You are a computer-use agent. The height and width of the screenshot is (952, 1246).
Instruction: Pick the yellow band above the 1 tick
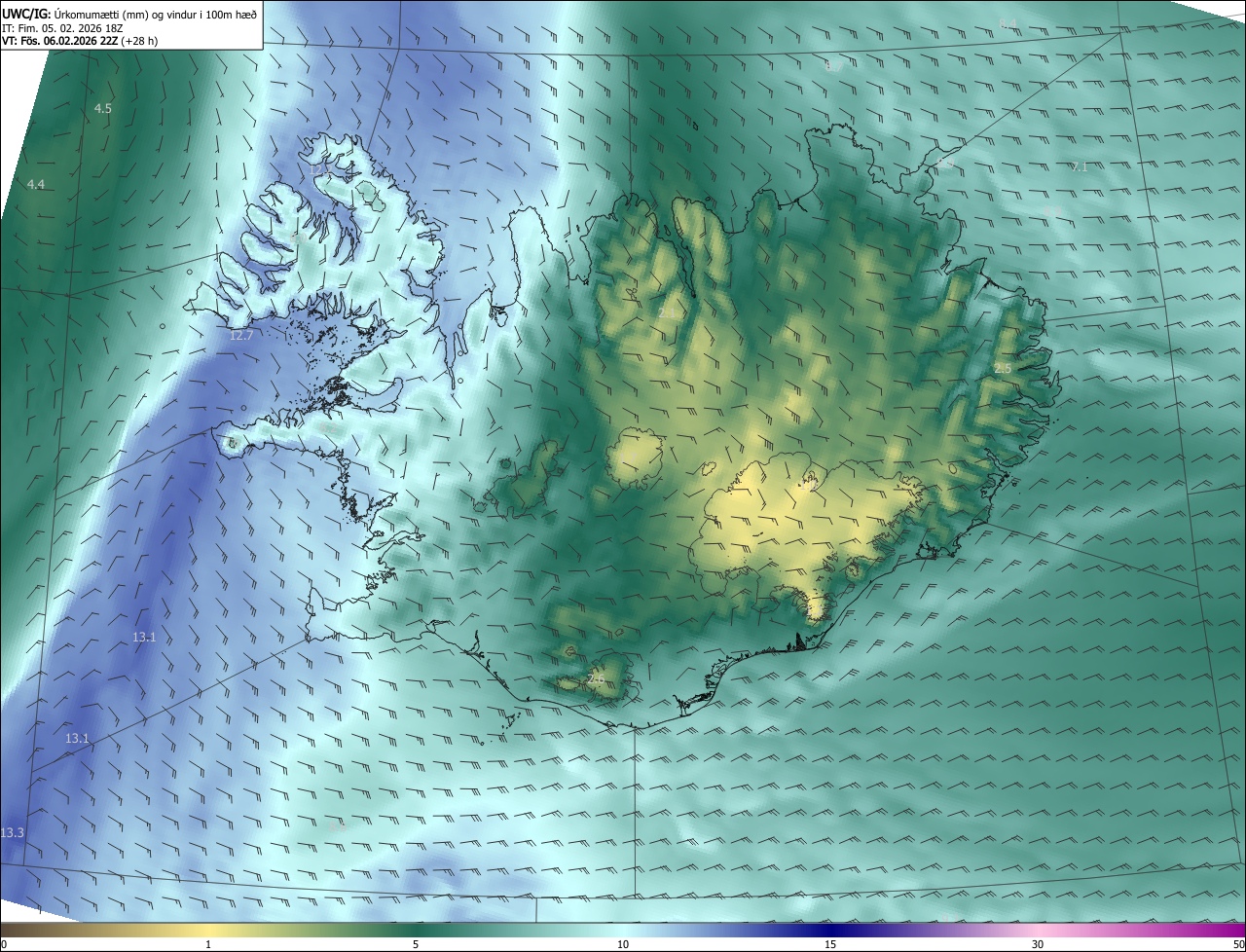pyautogui.click(x=208, y=930)
